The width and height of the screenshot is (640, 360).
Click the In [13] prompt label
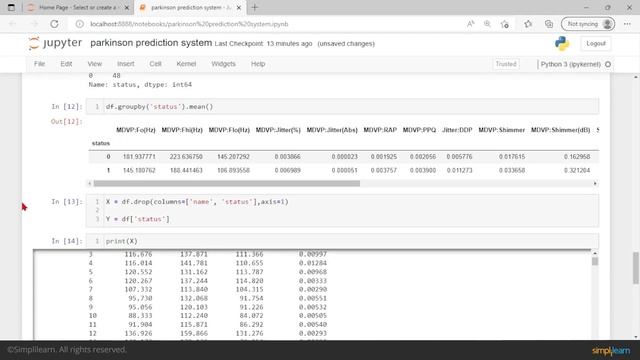67,202
